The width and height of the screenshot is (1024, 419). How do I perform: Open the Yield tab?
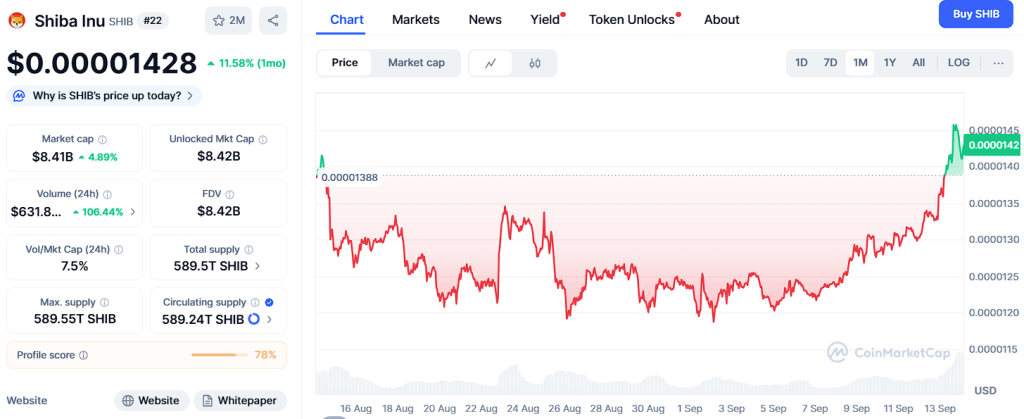(x=545, y=20)
